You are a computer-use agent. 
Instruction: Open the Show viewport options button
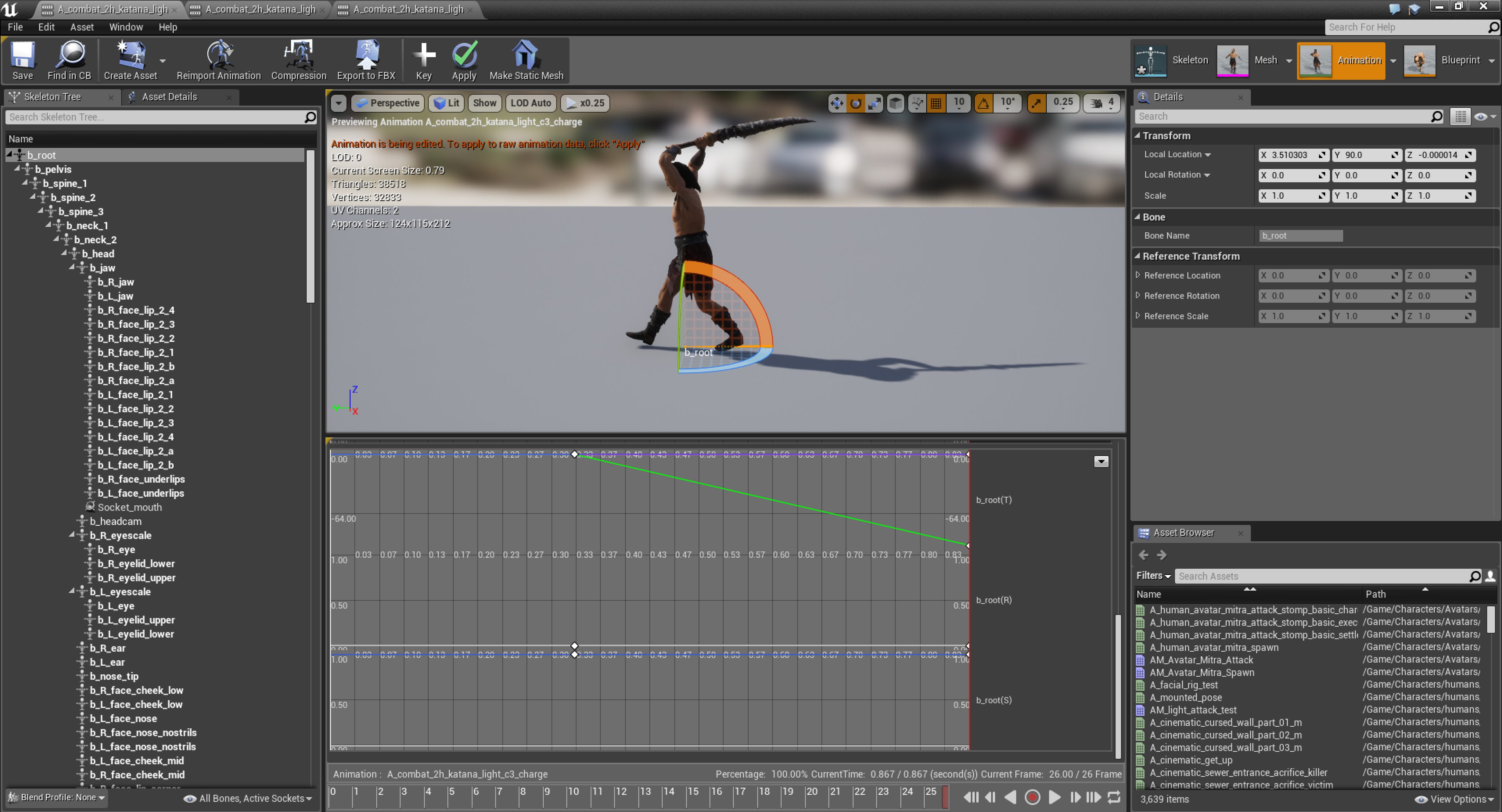[x=484, y=103]
